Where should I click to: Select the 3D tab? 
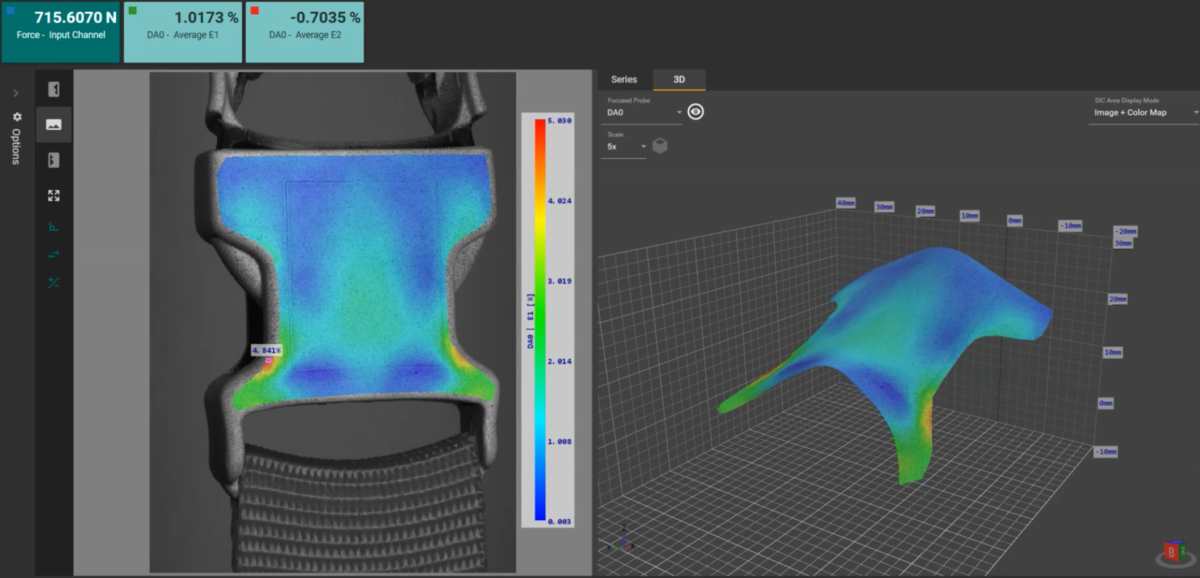click(679, 80)
